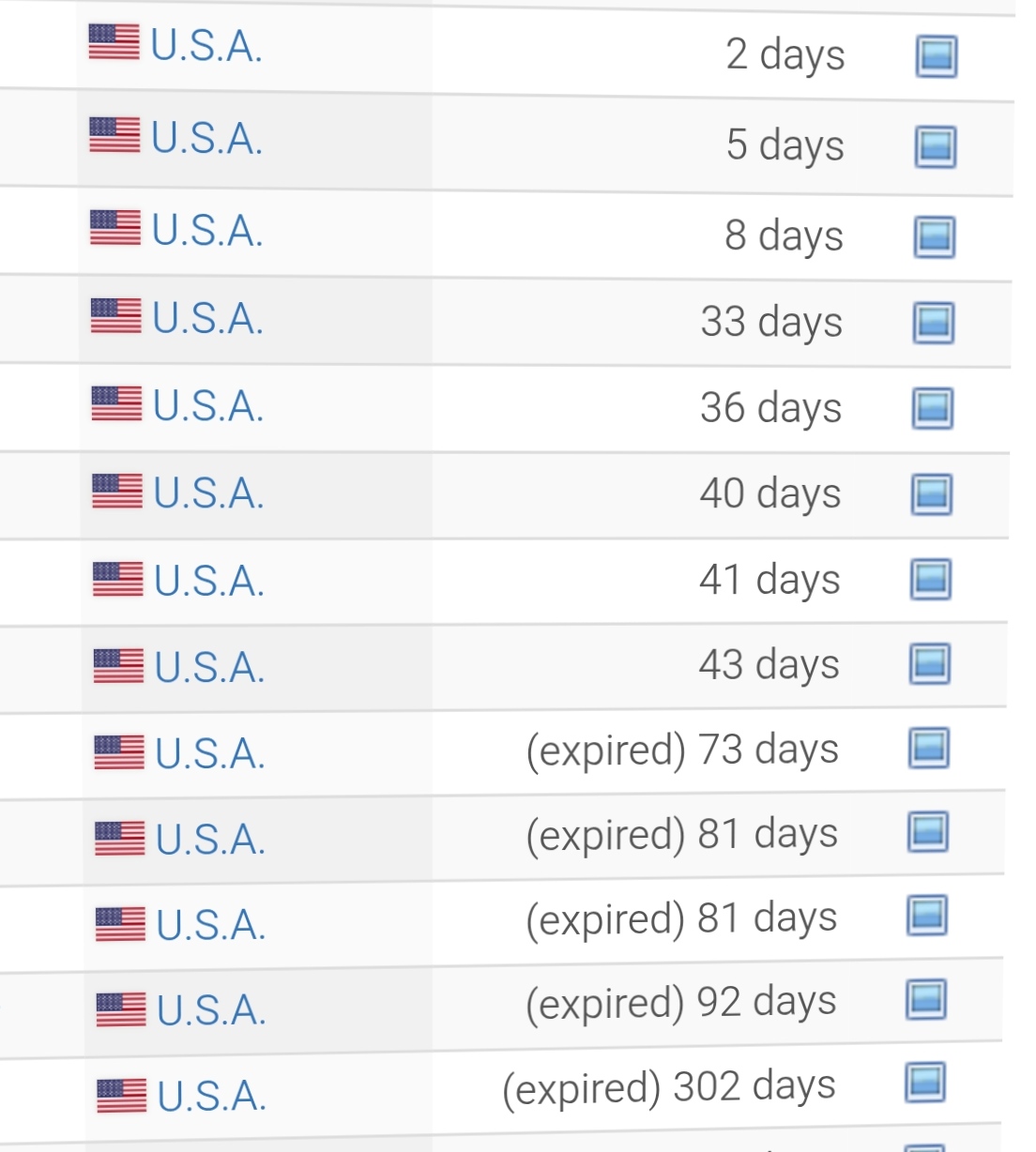The height and width of the screenshot is (1152, 1036).
Task: Open the screen icon in the 40 days row
Action: (x=931, y=494)
